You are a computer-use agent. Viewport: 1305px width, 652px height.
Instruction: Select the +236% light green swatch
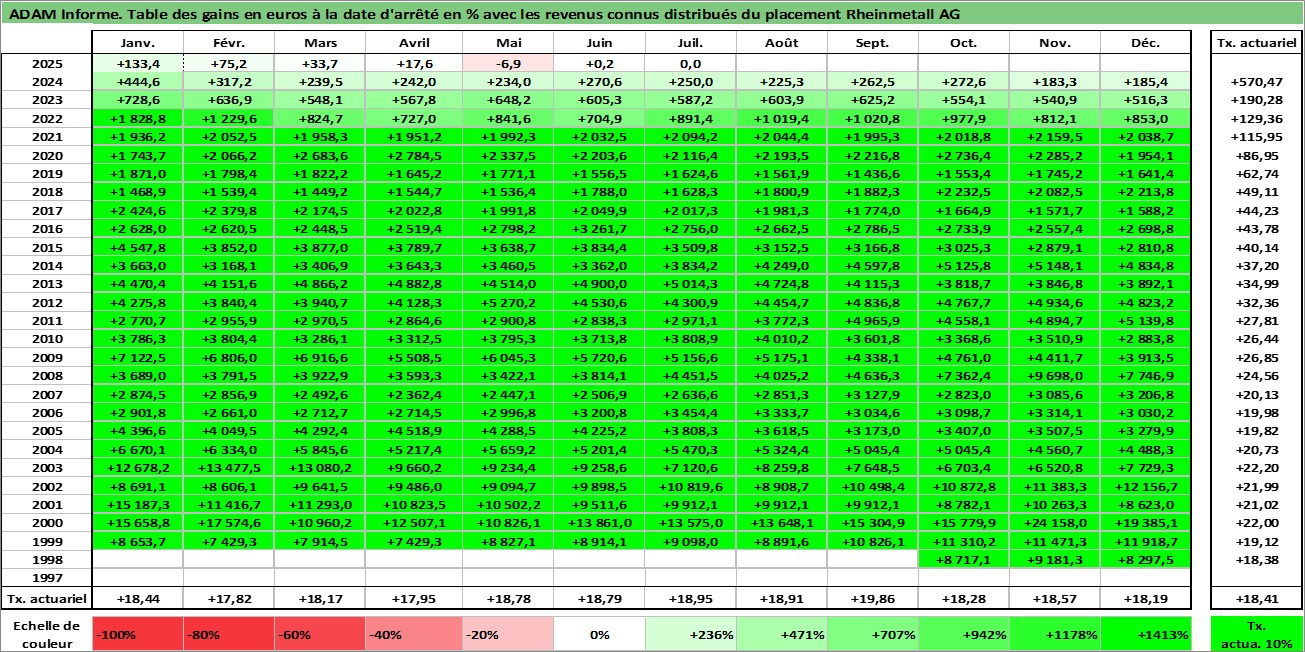(x=690, y=634)
